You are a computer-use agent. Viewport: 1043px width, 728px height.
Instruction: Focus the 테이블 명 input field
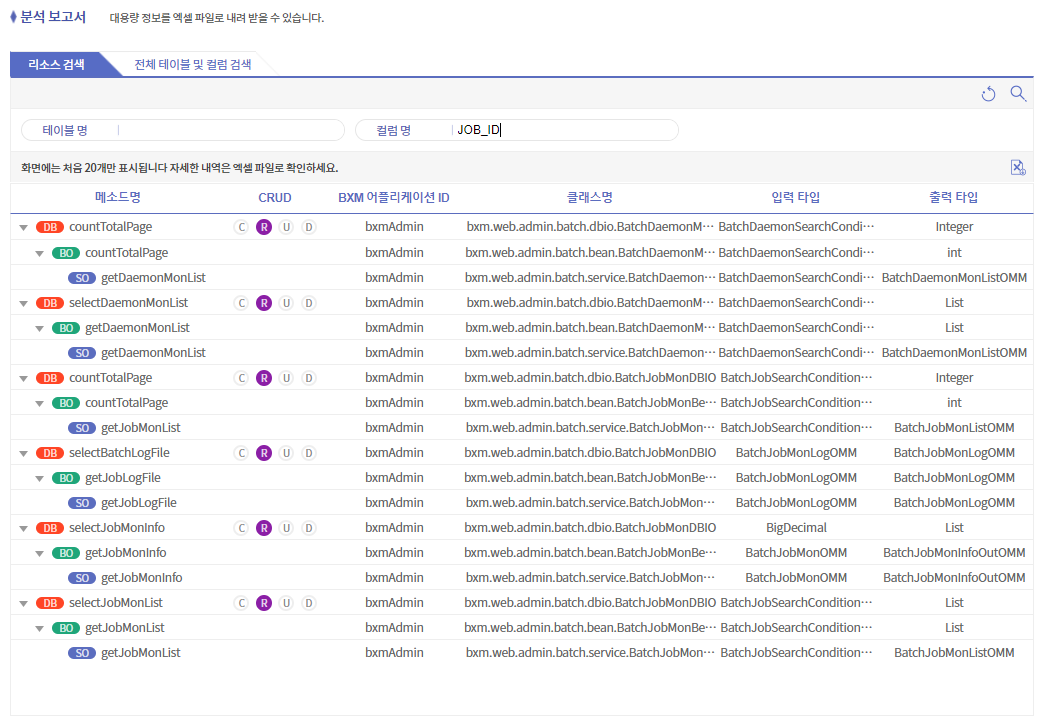[183, 130]
